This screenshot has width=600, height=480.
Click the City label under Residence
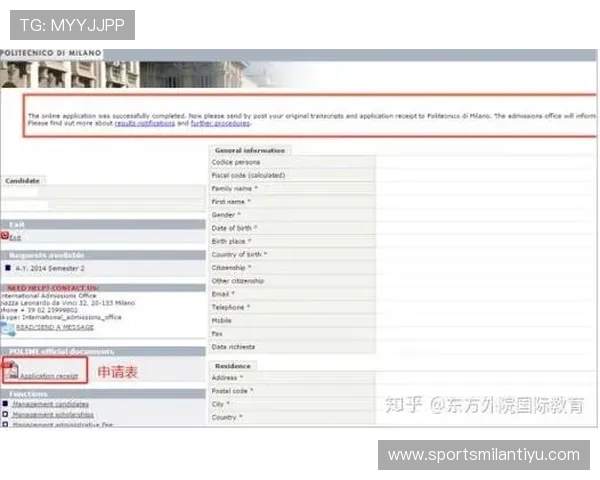220,404
